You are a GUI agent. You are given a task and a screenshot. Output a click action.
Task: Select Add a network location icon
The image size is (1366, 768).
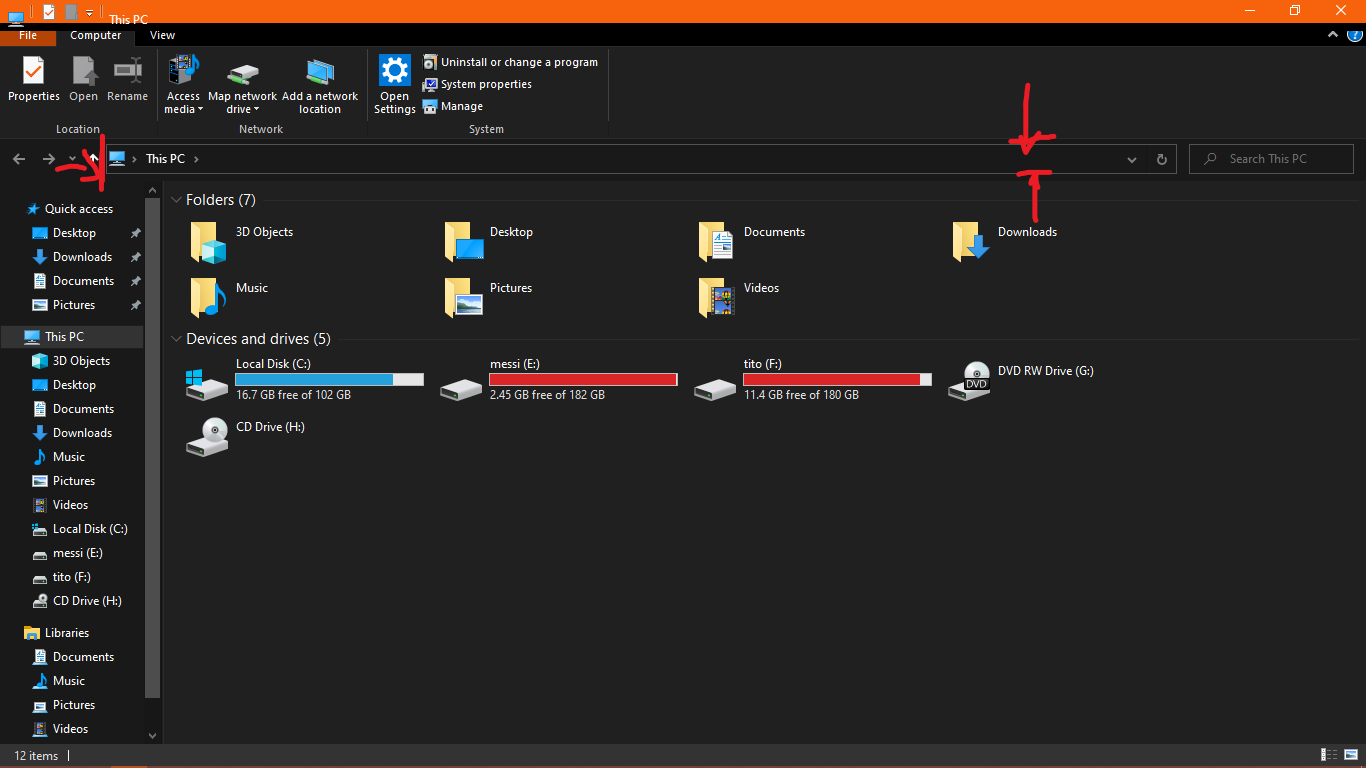tap(320, 73)
